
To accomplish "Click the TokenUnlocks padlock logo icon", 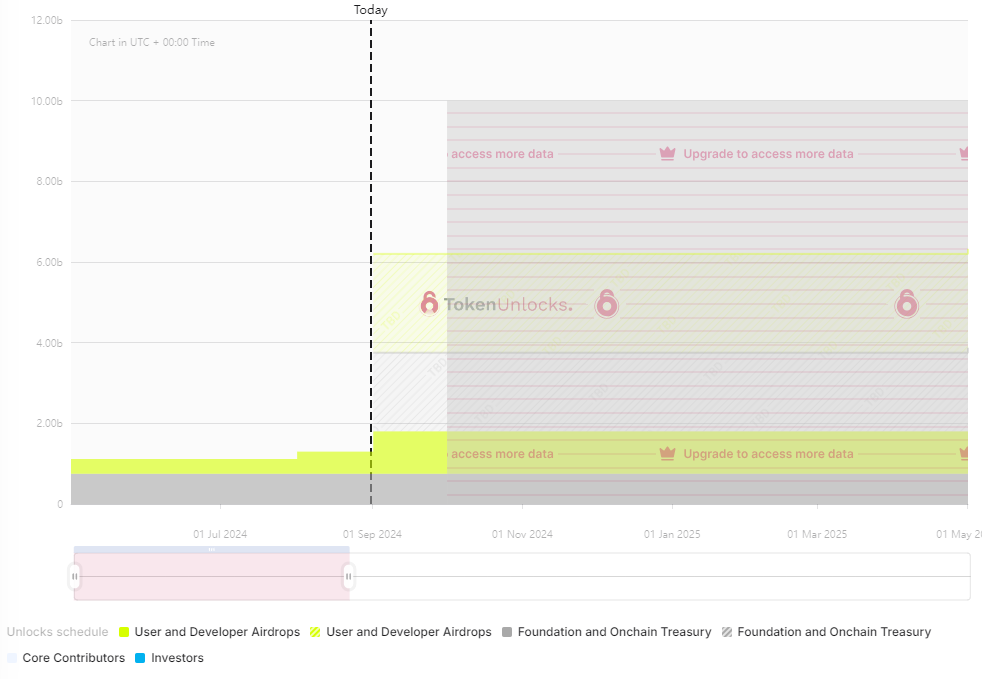I will point(429,304).
